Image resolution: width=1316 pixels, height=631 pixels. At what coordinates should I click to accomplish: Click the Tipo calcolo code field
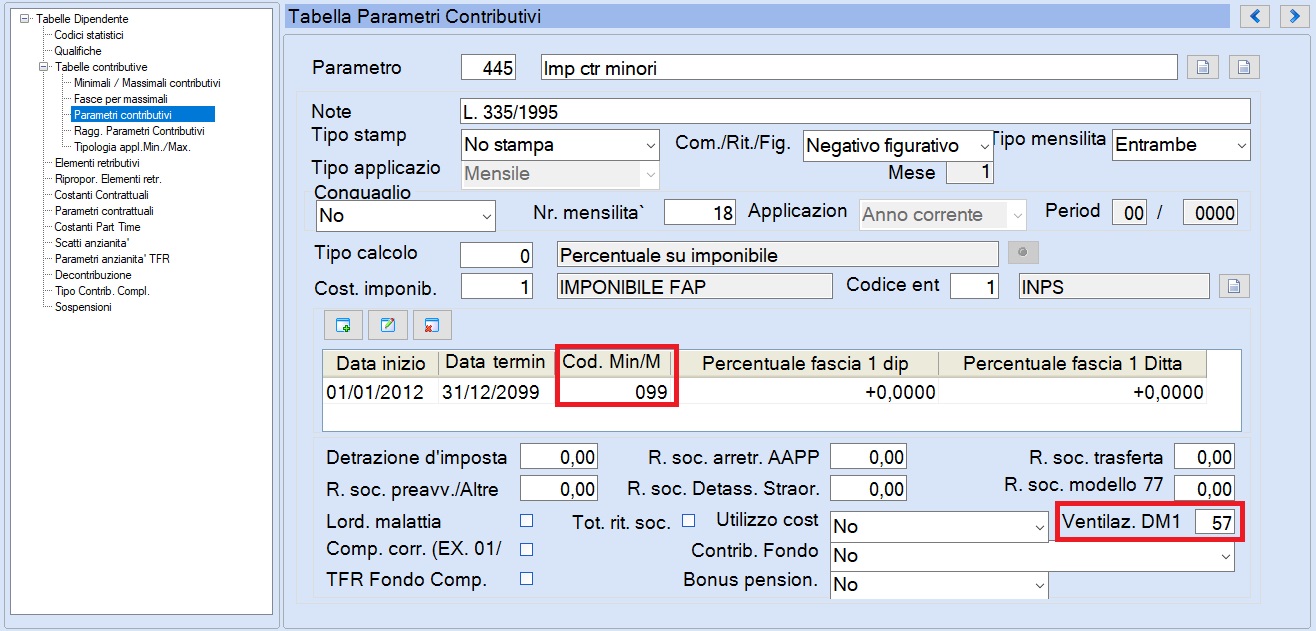pos(497,255)
